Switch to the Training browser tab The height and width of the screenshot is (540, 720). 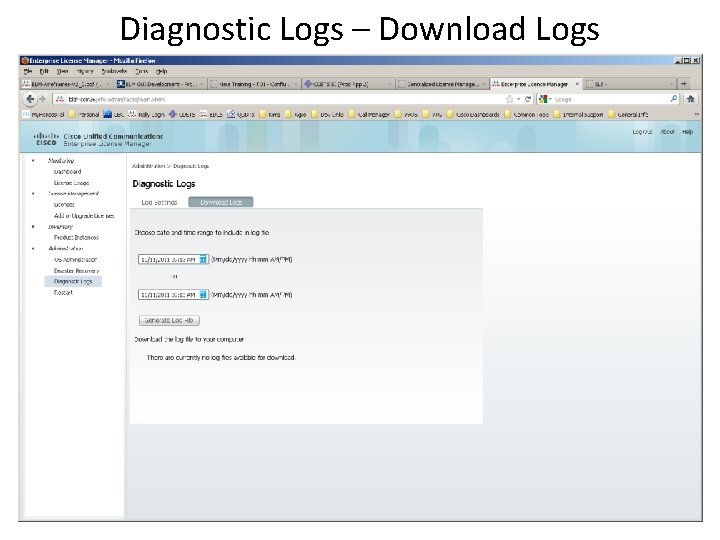point(253,84)
